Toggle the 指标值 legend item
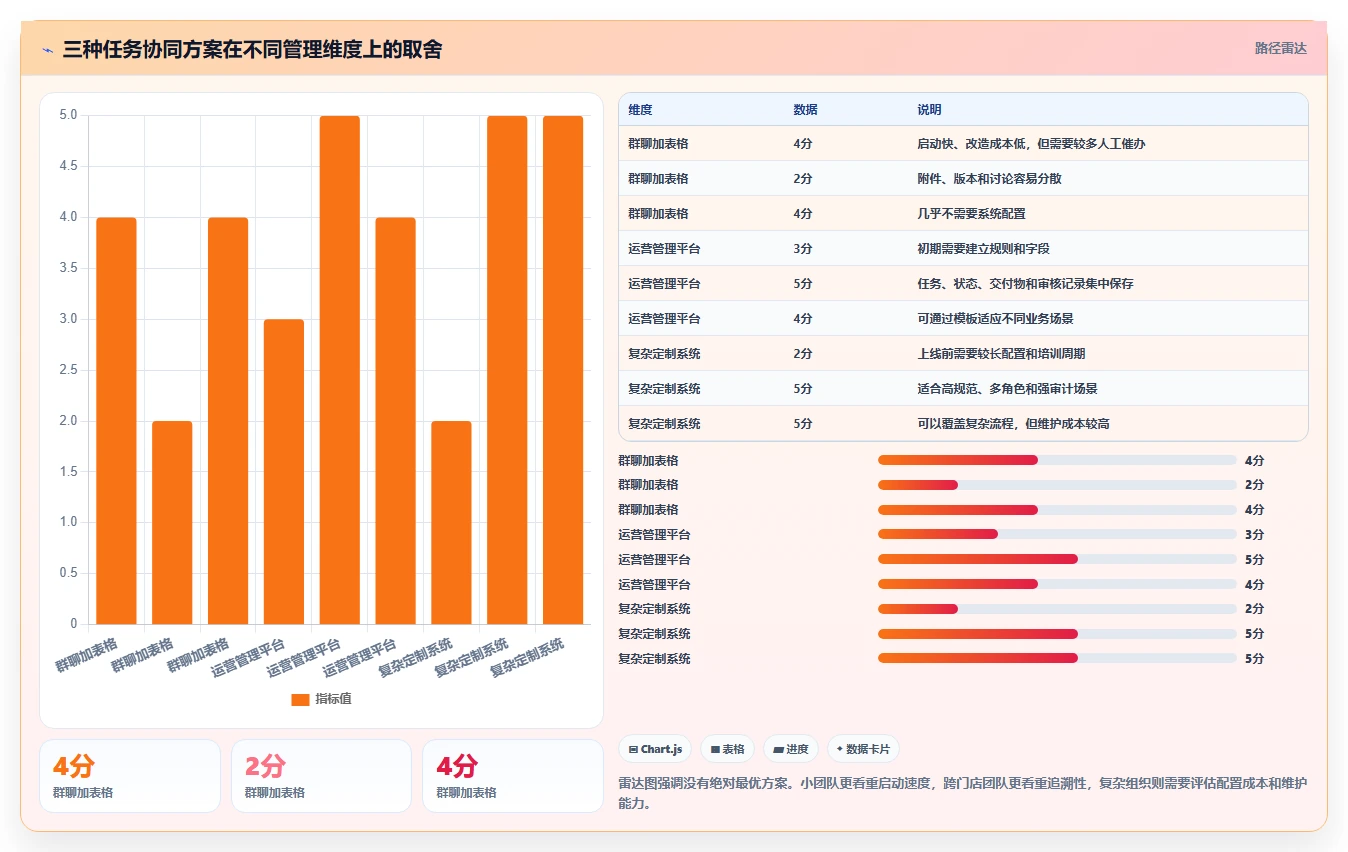The width and height of the screenshot is (1348, 852). pyautogui.click(x=321, y=699)
